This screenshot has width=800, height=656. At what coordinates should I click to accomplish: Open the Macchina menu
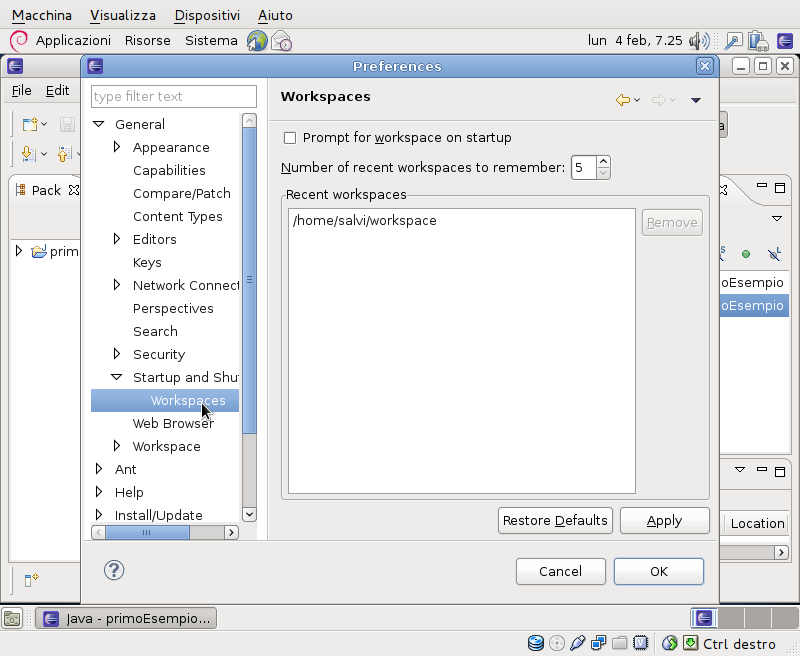coord(42,15)
